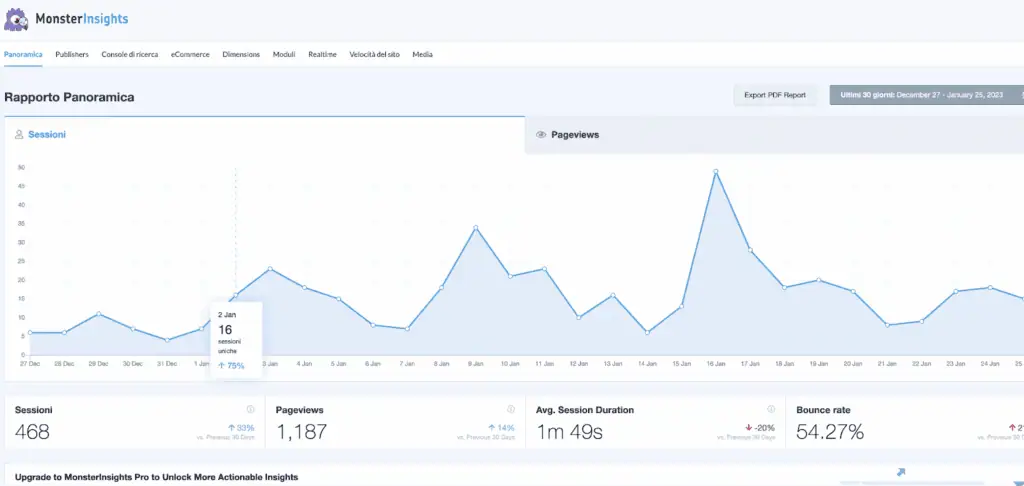Click the eye icon beside Pageviews
Image resolution: width=1024 pixels, height=486 pixels.
(541, 134)
